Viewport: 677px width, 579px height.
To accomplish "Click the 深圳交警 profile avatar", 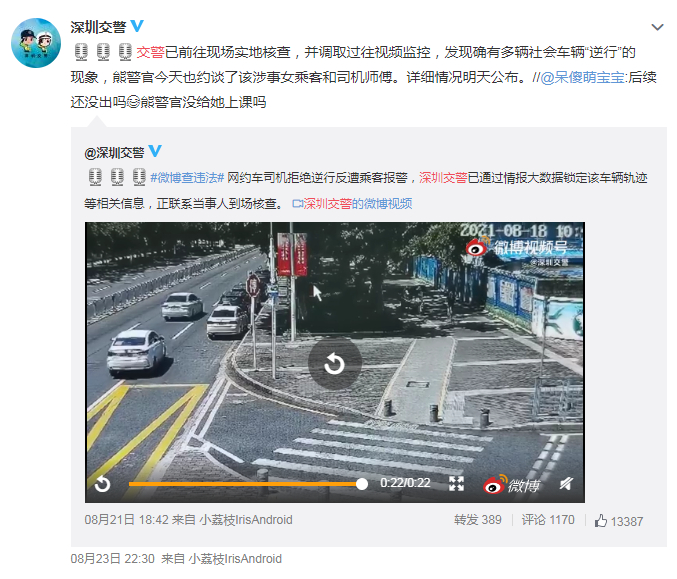I will [35, 43].
